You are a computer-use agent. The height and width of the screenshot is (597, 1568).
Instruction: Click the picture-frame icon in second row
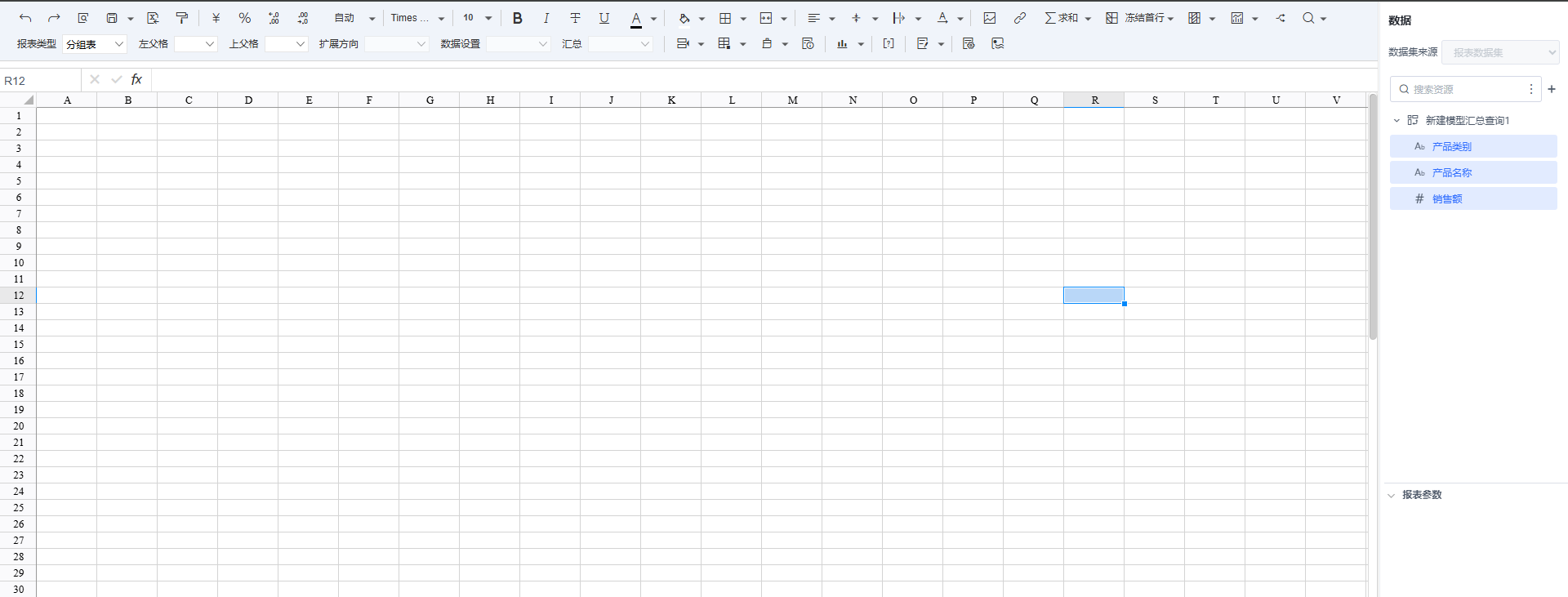coord(997,44)
